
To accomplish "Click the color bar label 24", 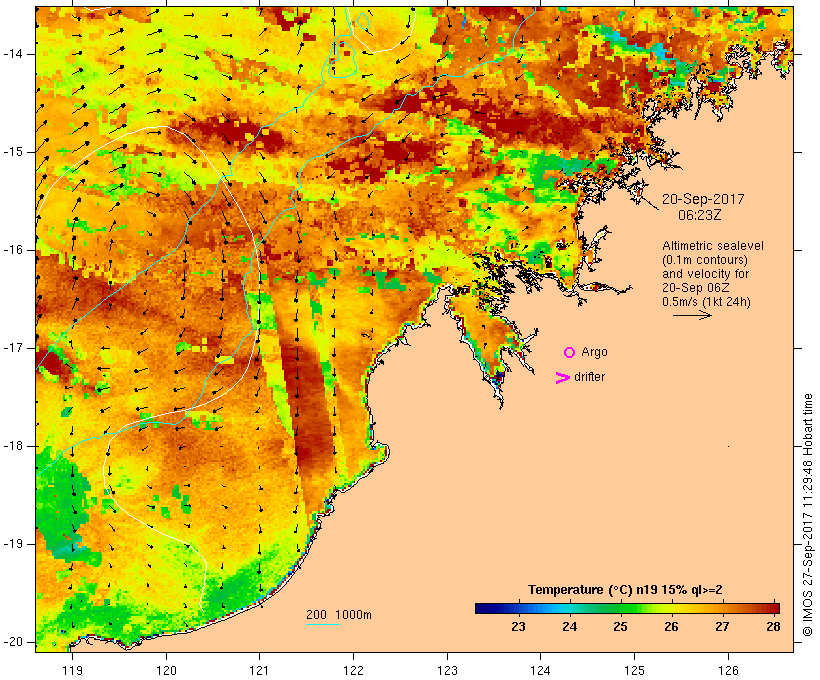I will (569, 626).
